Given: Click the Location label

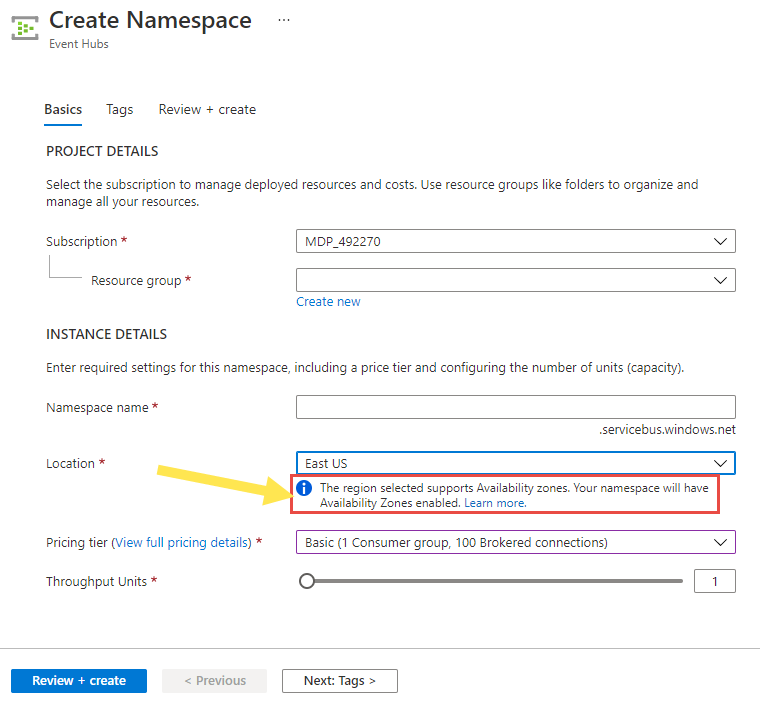Looking at the screenshot, I should tap(70, 463).
